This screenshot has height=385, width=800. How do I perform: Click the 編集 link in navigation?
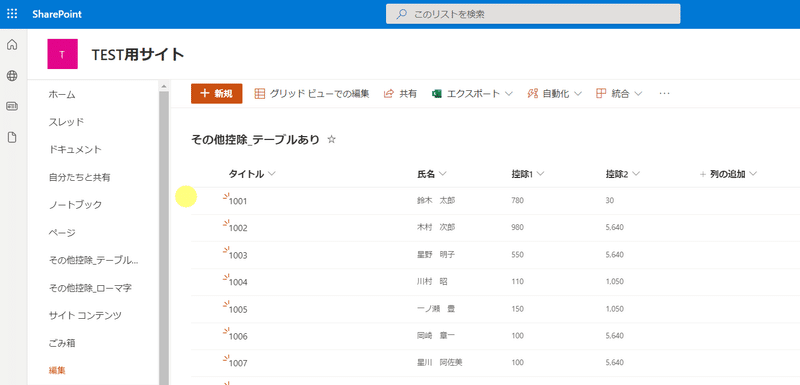pyautogui.click(x=57, y=371)
